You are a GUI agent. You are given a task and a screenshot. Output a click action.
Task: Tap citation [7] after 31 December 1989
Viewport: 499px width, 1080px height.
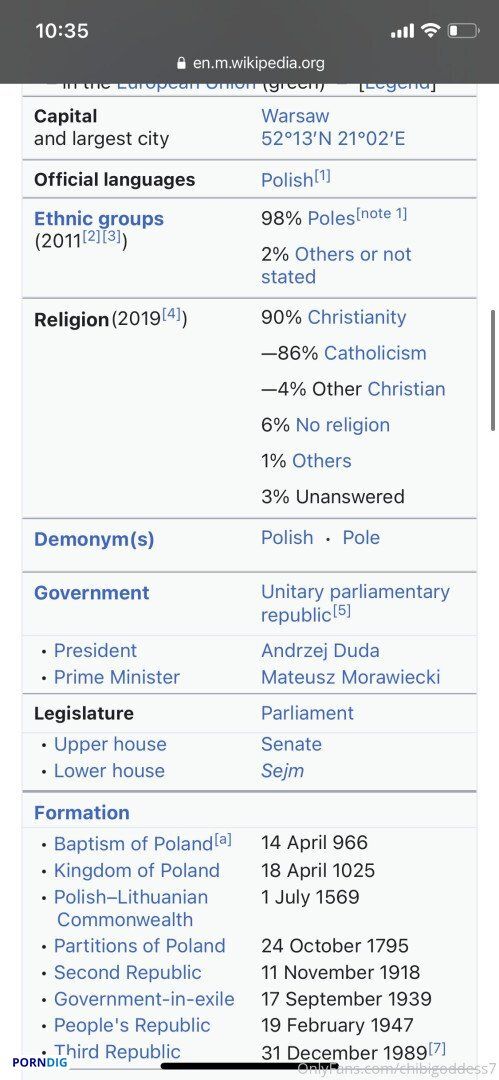tap(437, 1048)
